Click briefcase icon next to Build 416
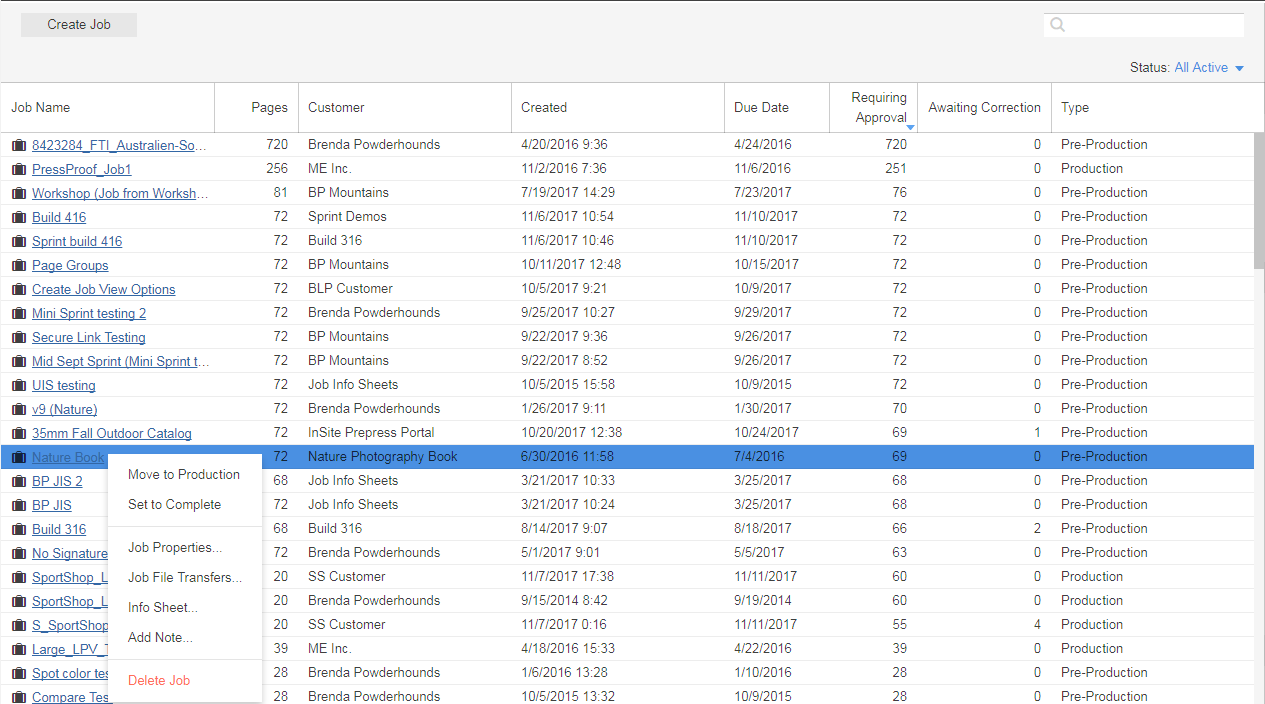This screenshot has height=704, width=1265. coord(18,217)
